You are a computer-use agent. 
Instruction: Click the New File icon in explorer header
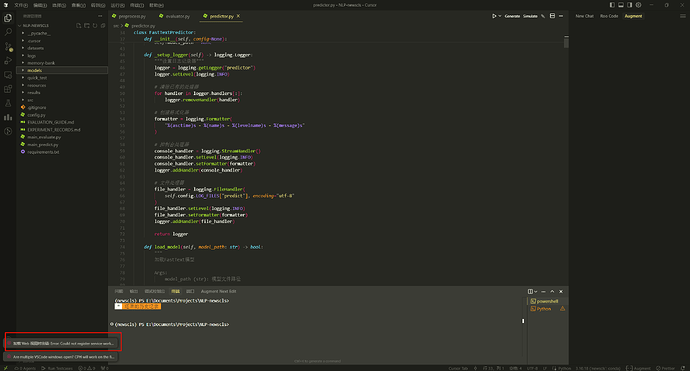point(78,26)
